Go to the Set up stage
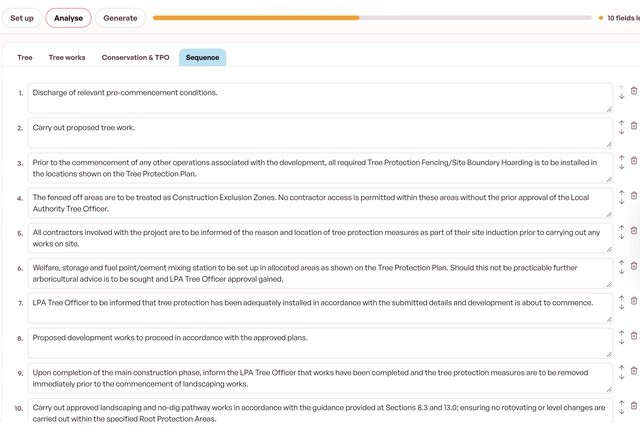Image resolution: width=640 pixels, height=426 pixels. (x=22, y=18)
